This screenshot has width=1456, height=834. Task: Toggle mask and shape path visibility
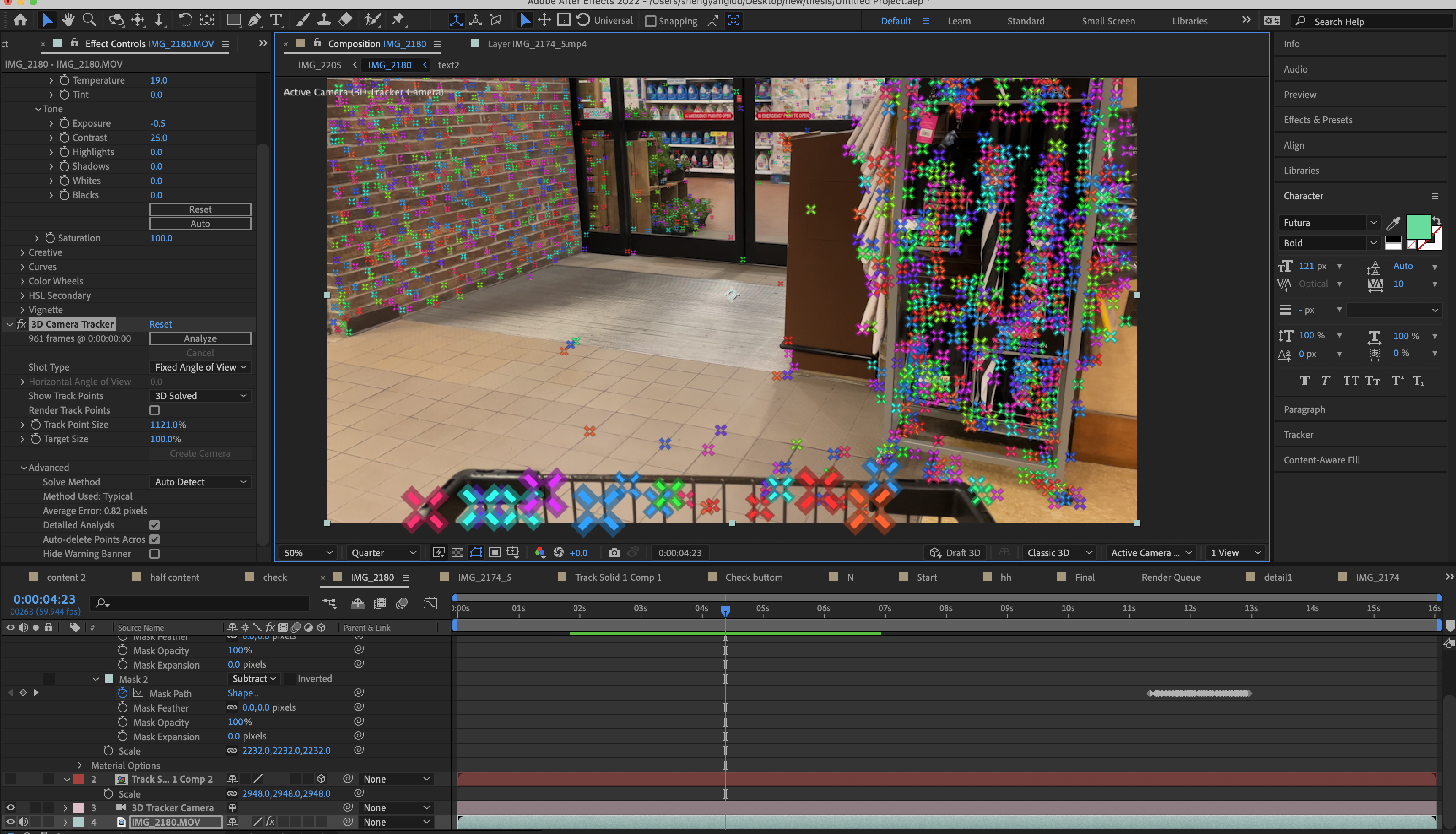(476, 553)
